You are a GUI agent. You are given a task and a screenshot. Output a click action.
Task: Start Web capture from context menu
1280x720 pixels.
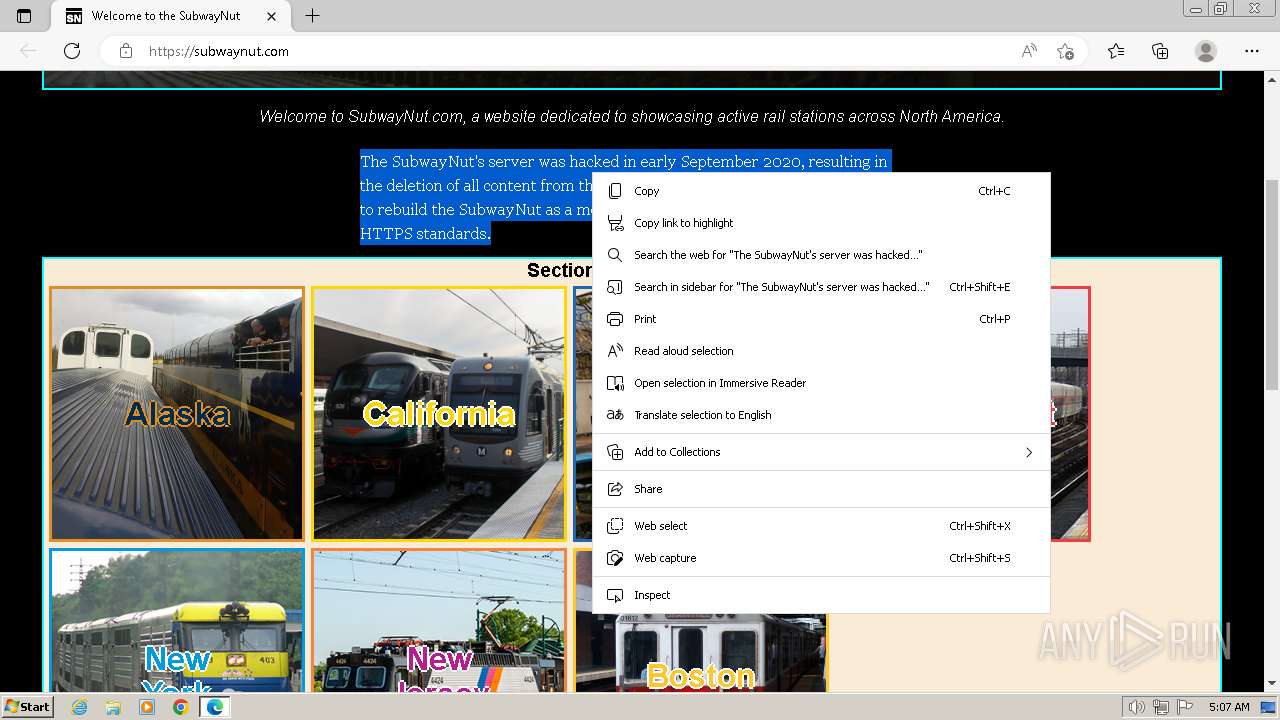tap(821, 558)
